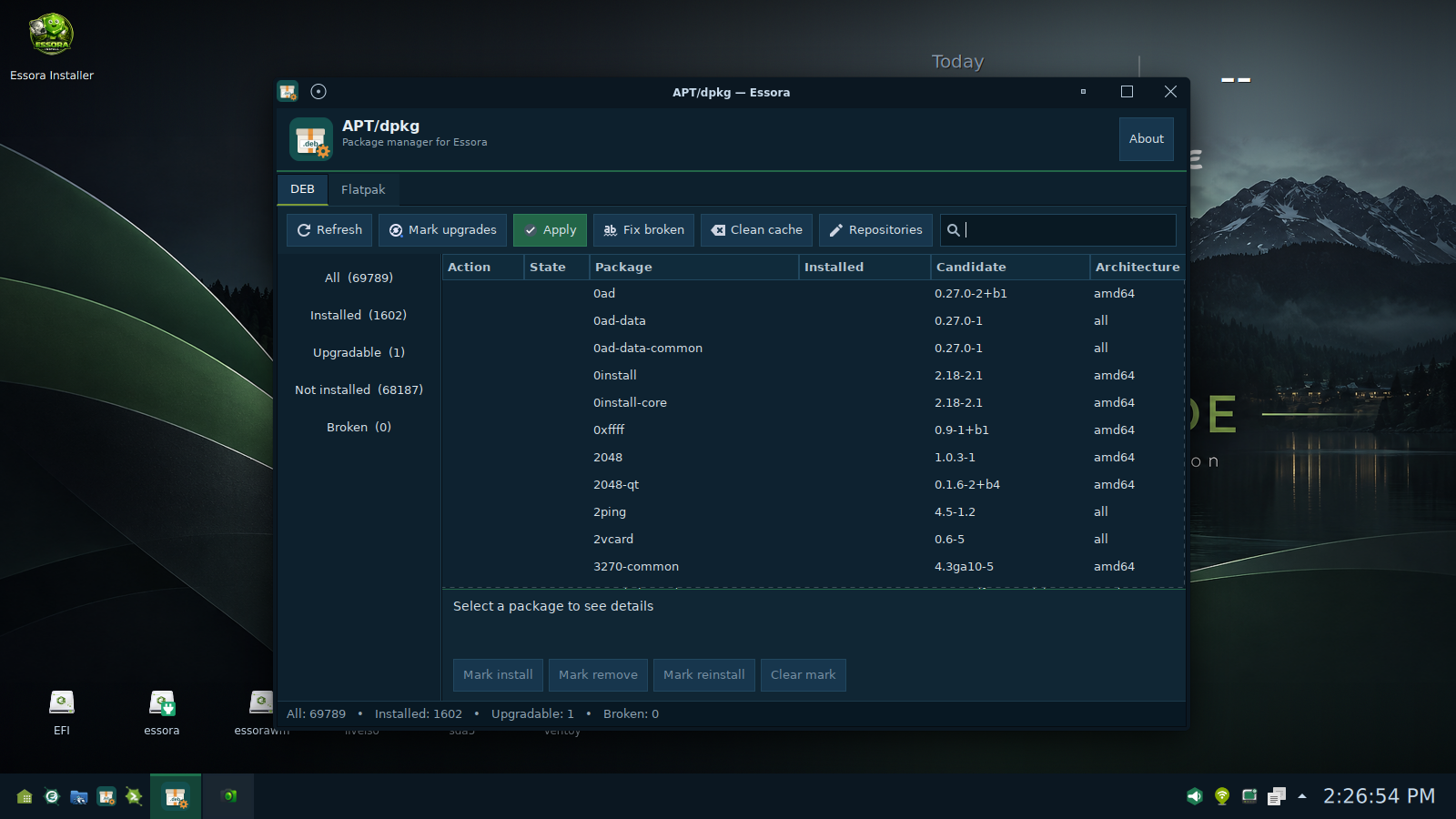
Task: Click the package manager launcher in the taskbar
Action: (106, 796)
